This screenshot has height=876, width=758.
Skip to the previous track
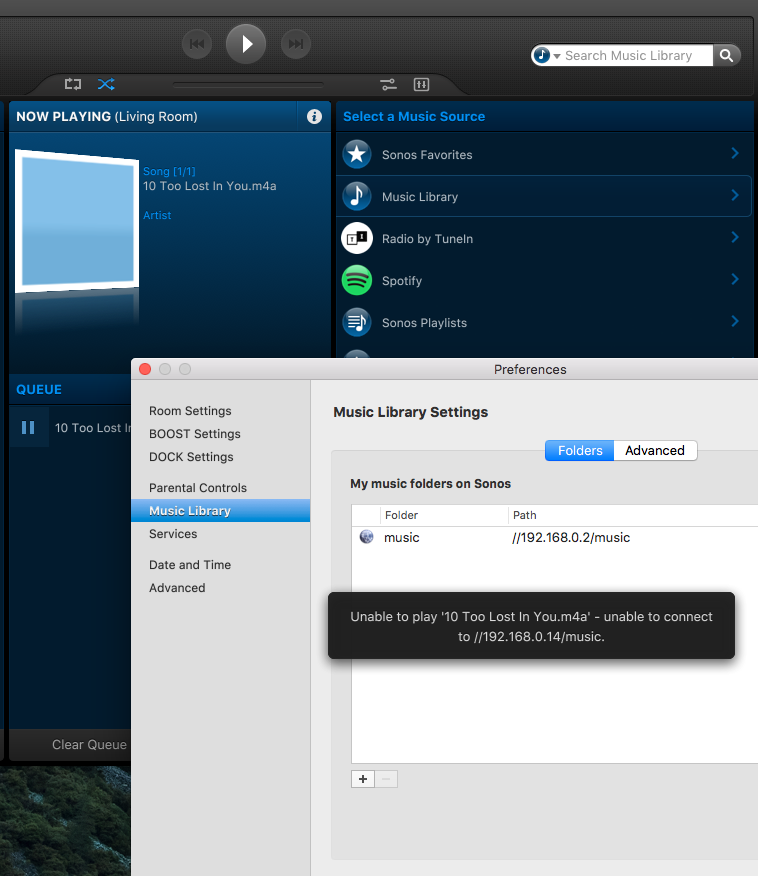coord(197,44)
